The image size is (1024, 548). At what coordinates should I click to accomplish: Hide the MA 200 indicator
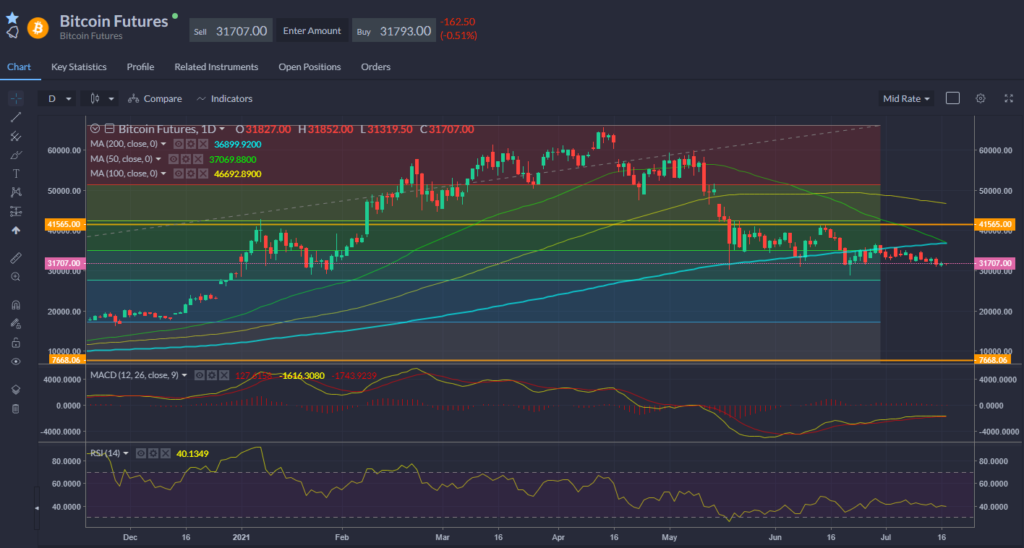[178, 144]
